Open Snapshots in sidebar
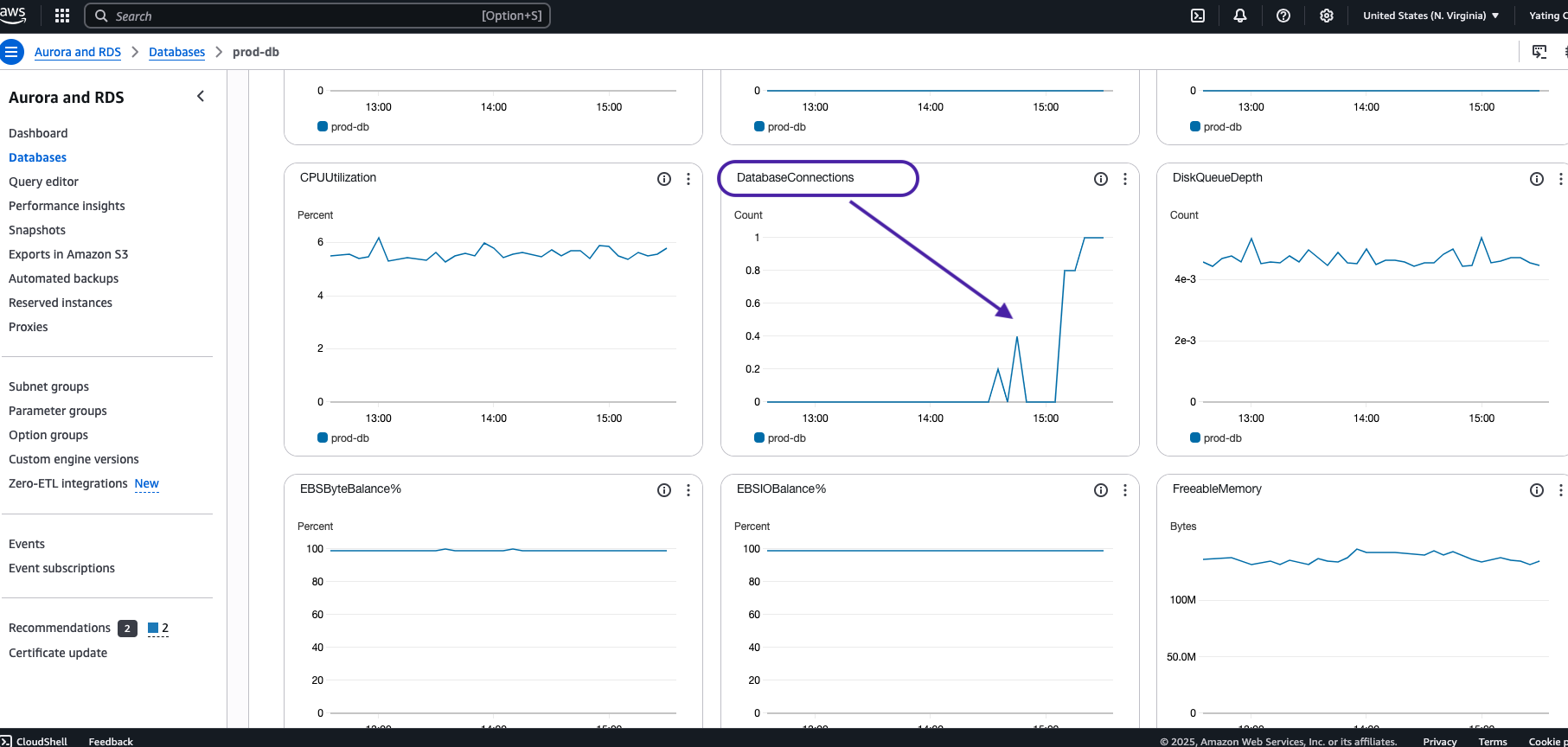The width and height of the screenshot is (1568, 747). click(x=37, y=230)
